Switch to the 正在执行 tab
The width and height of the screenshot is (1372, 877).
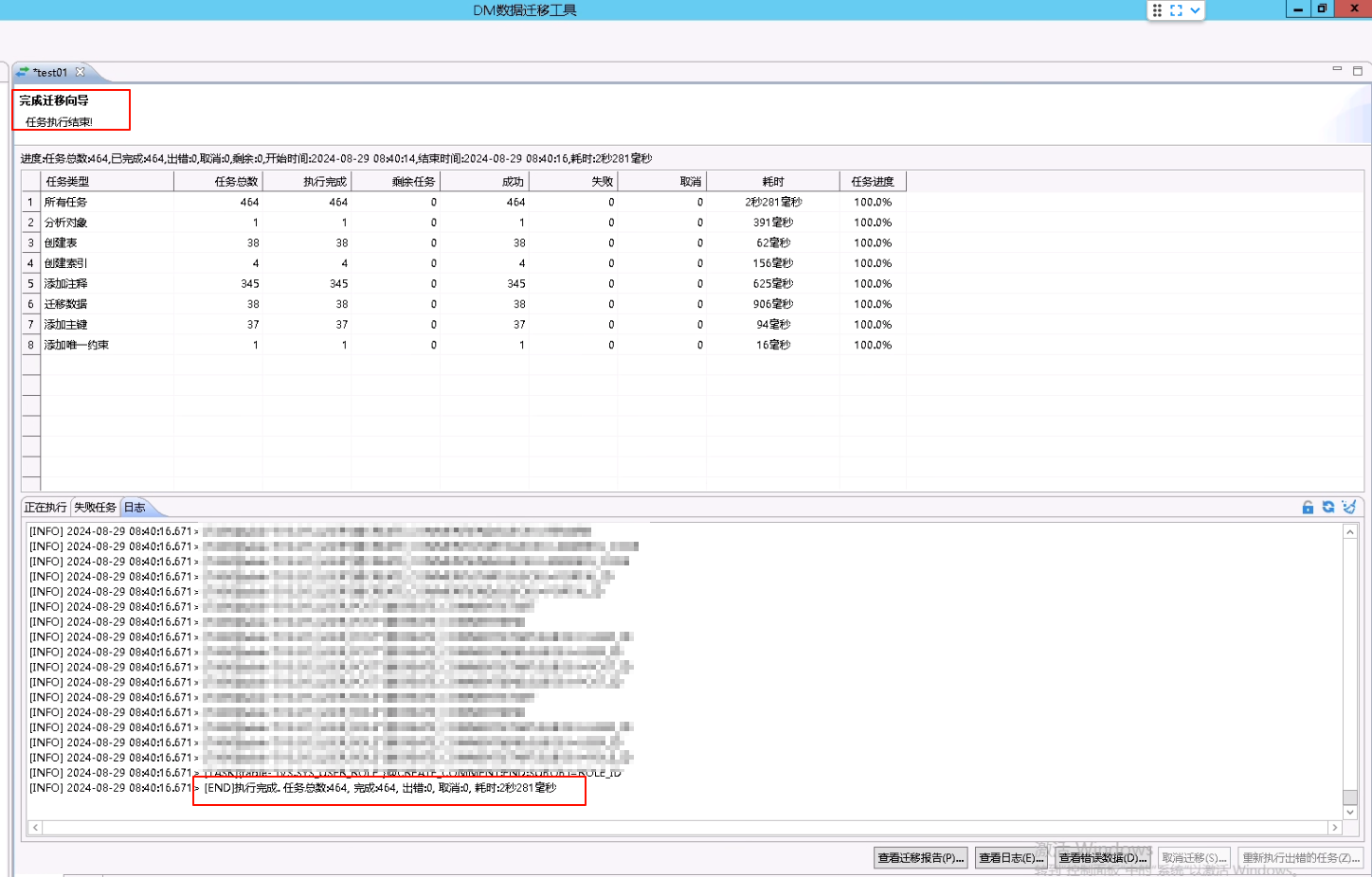(x=45, y=508)
